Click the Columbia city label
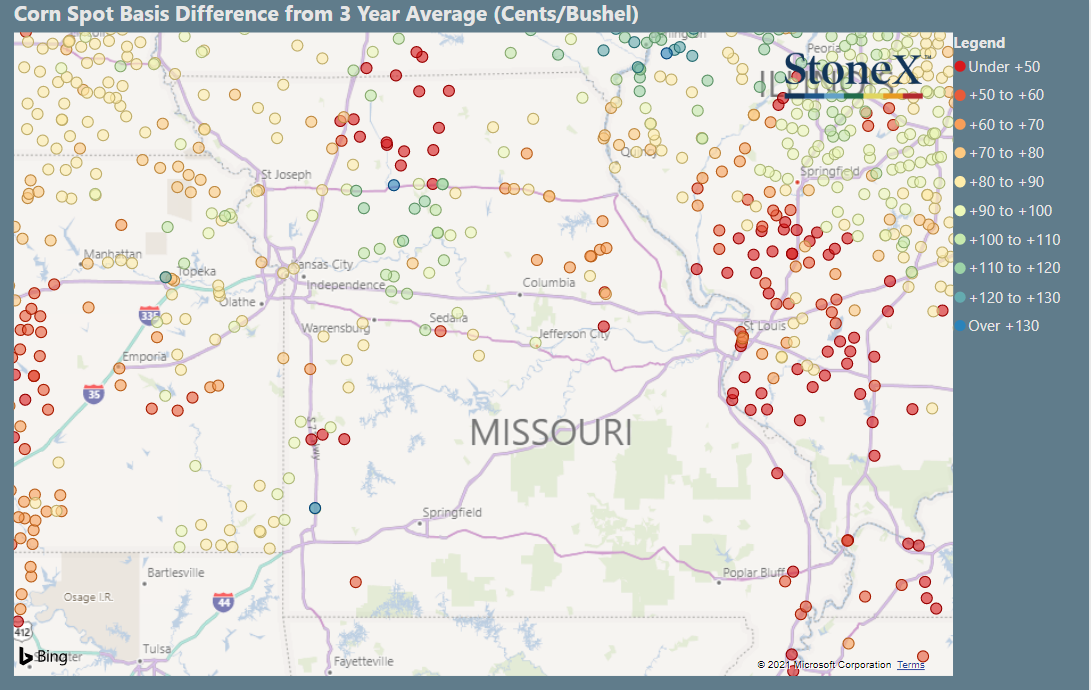The height and width of the screenshot is (690, 1091). click(549, 282)
